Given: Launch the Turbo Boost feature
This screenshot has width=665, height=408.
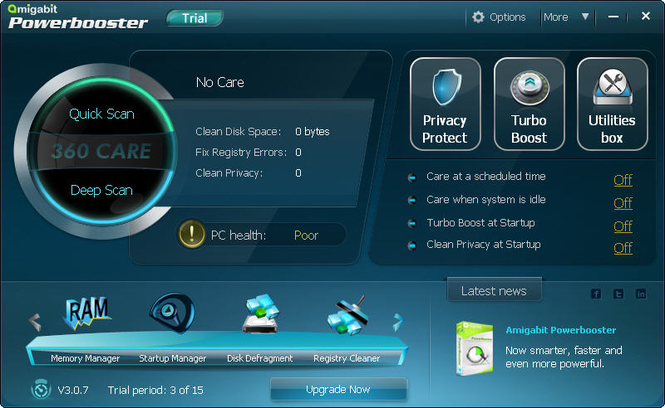Looking at the screenshot, I should coord(529,104).
